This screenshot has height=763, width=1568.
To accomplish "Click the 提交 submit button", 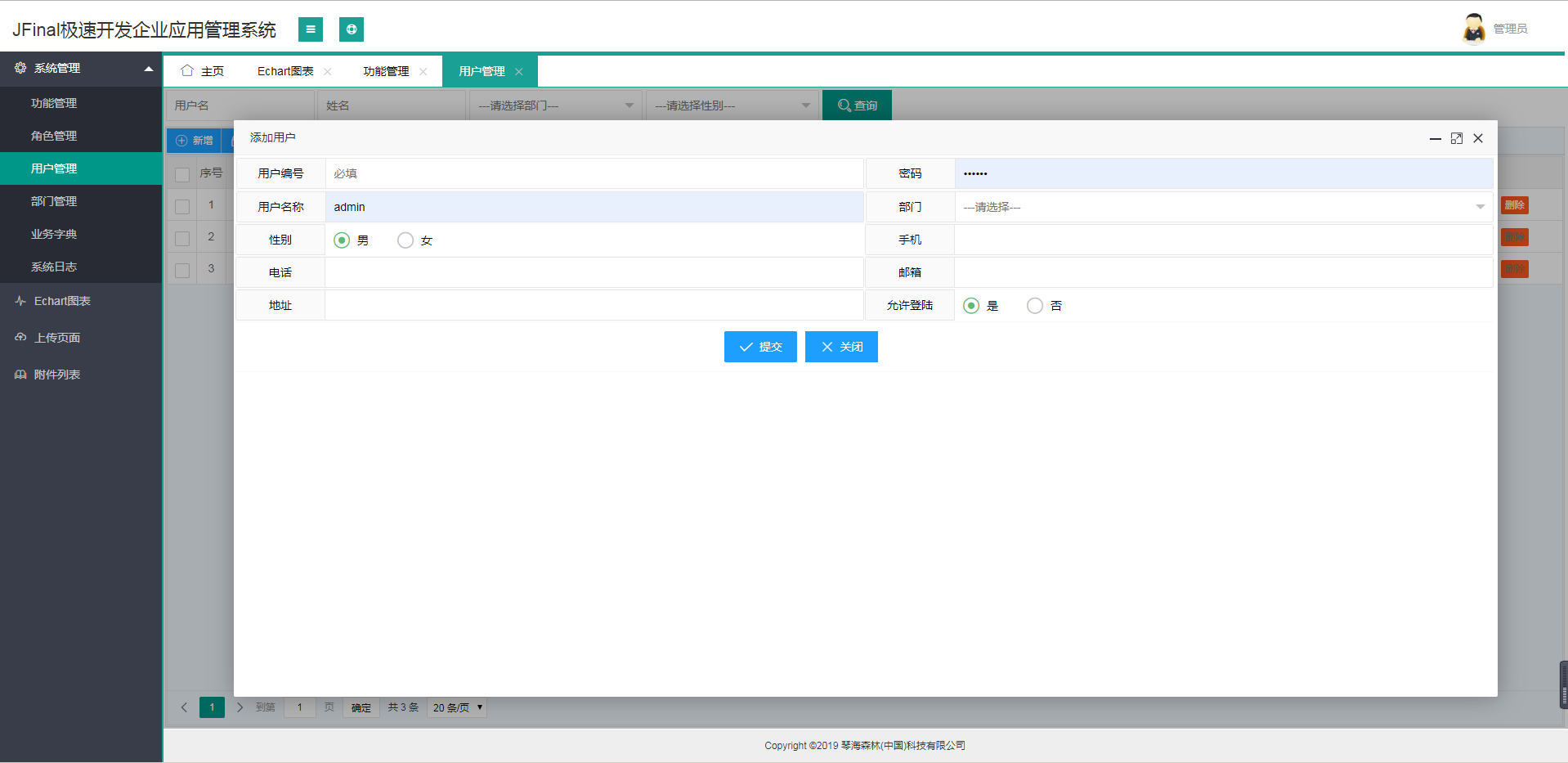I will 760,347.
